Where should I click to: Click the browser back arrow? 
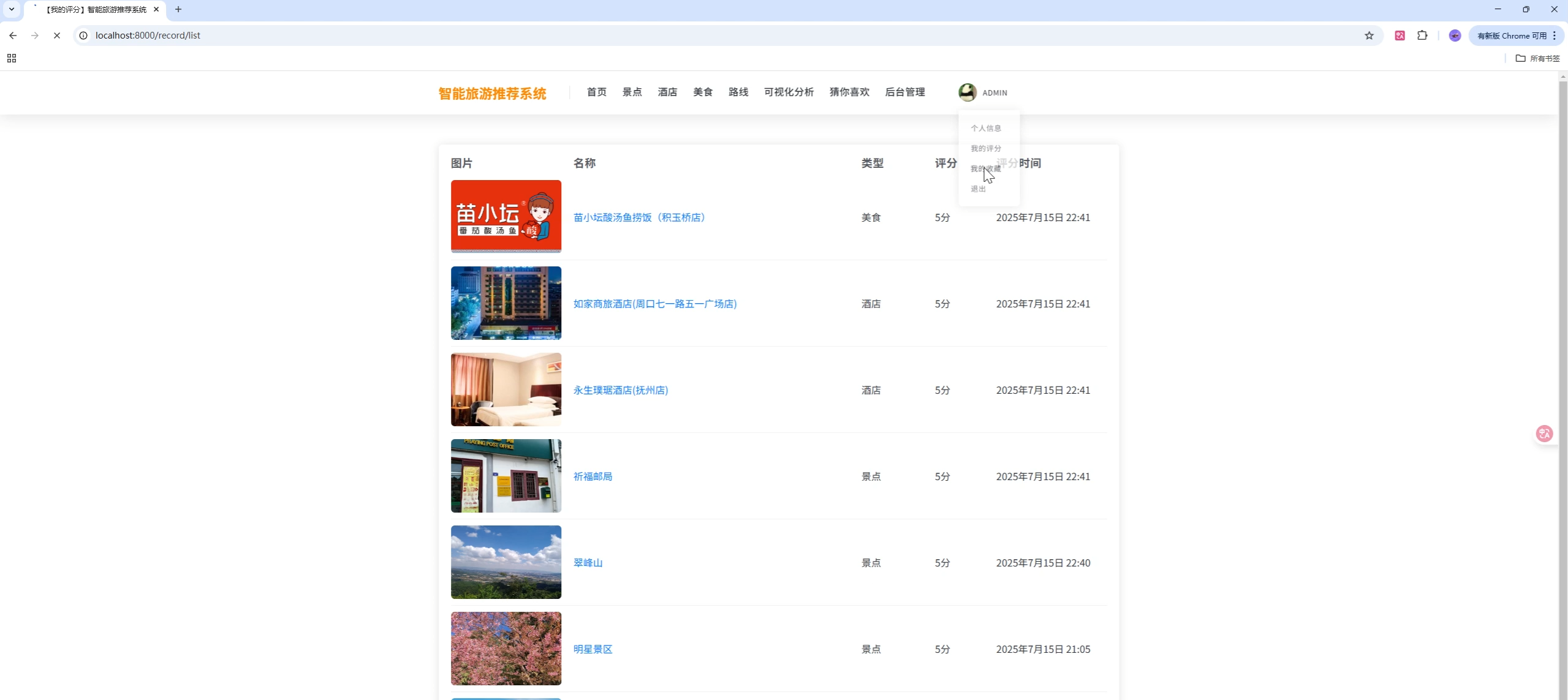(13, 36)
